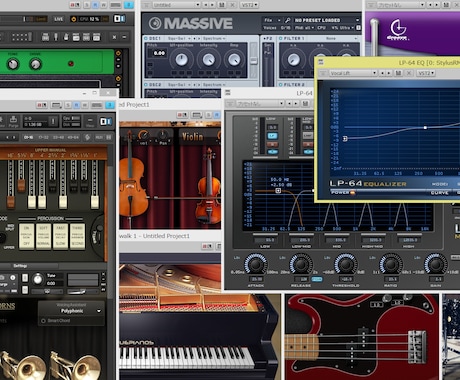Click the THRESHOLD knob on LP-64 multiband

click(346, 264)
